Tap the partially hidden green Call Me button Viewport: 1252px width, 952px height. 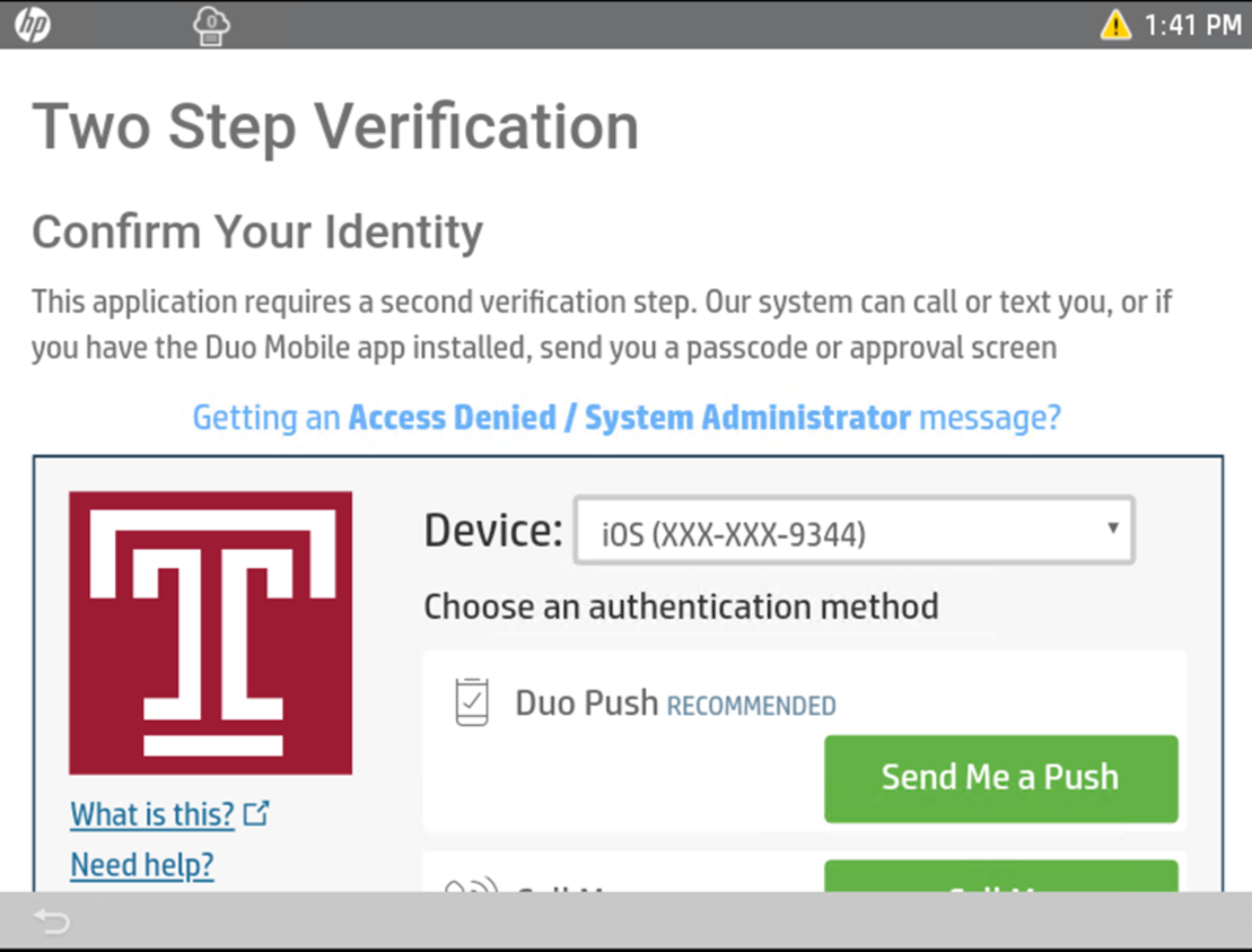pos(1001,876)
